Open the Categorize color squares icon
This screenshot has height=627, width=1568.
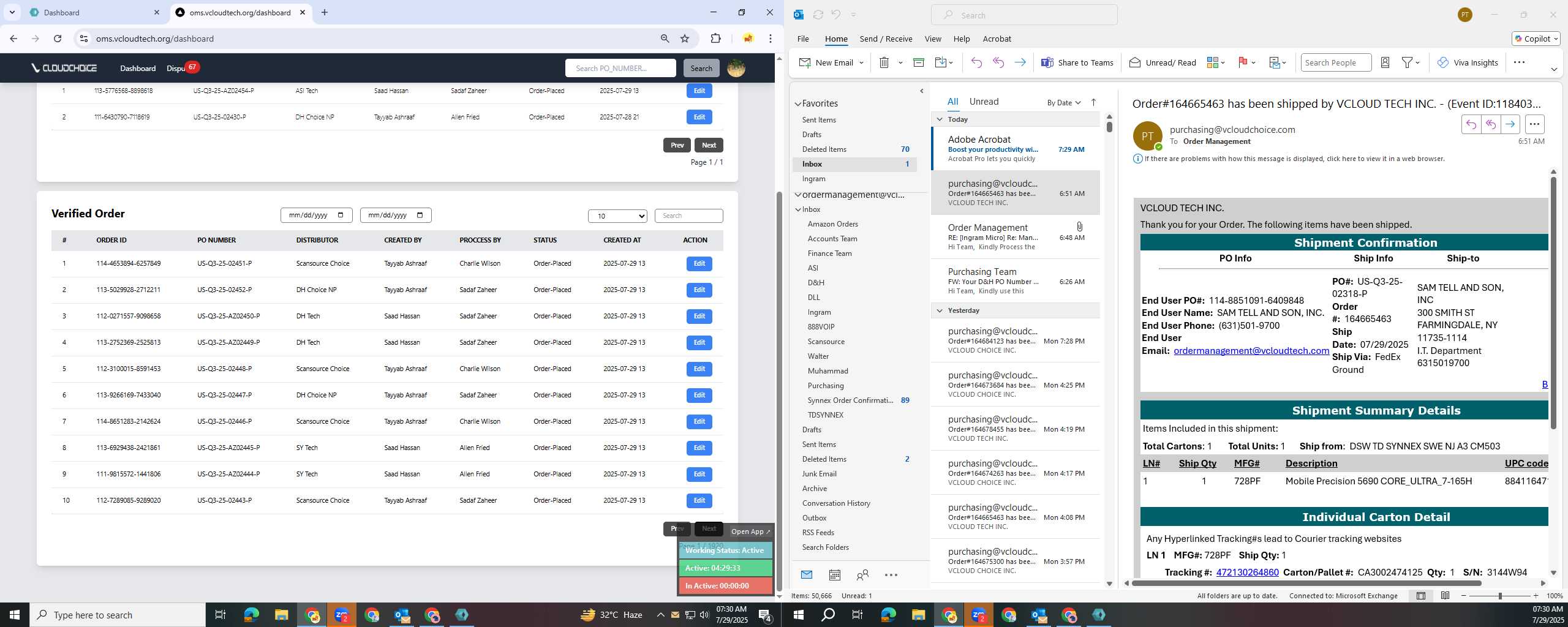click(x=1212, y=62)
